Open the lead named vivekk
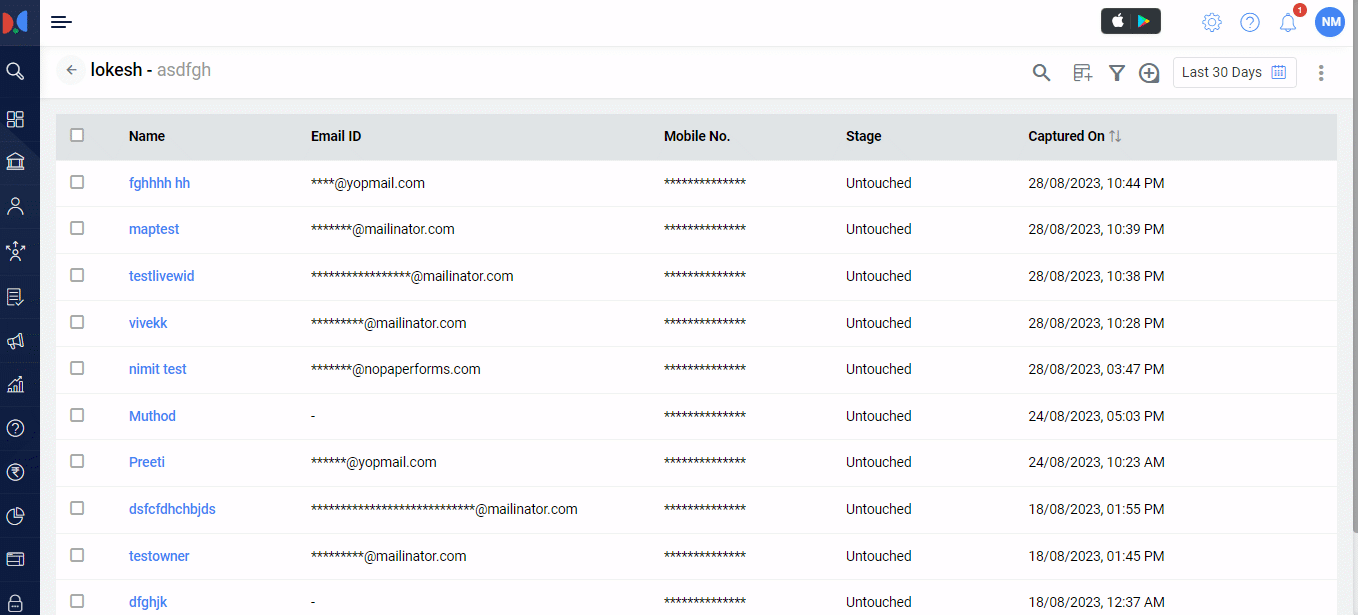 (148, 323)
